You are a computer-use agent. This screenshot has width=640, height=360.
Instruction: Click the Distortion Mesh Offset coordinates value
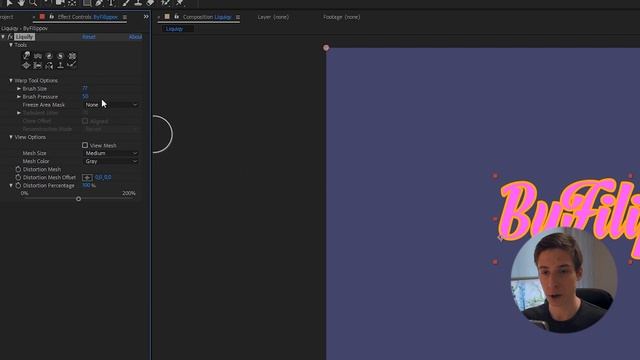pyautogui.click(x=103, y=177)
